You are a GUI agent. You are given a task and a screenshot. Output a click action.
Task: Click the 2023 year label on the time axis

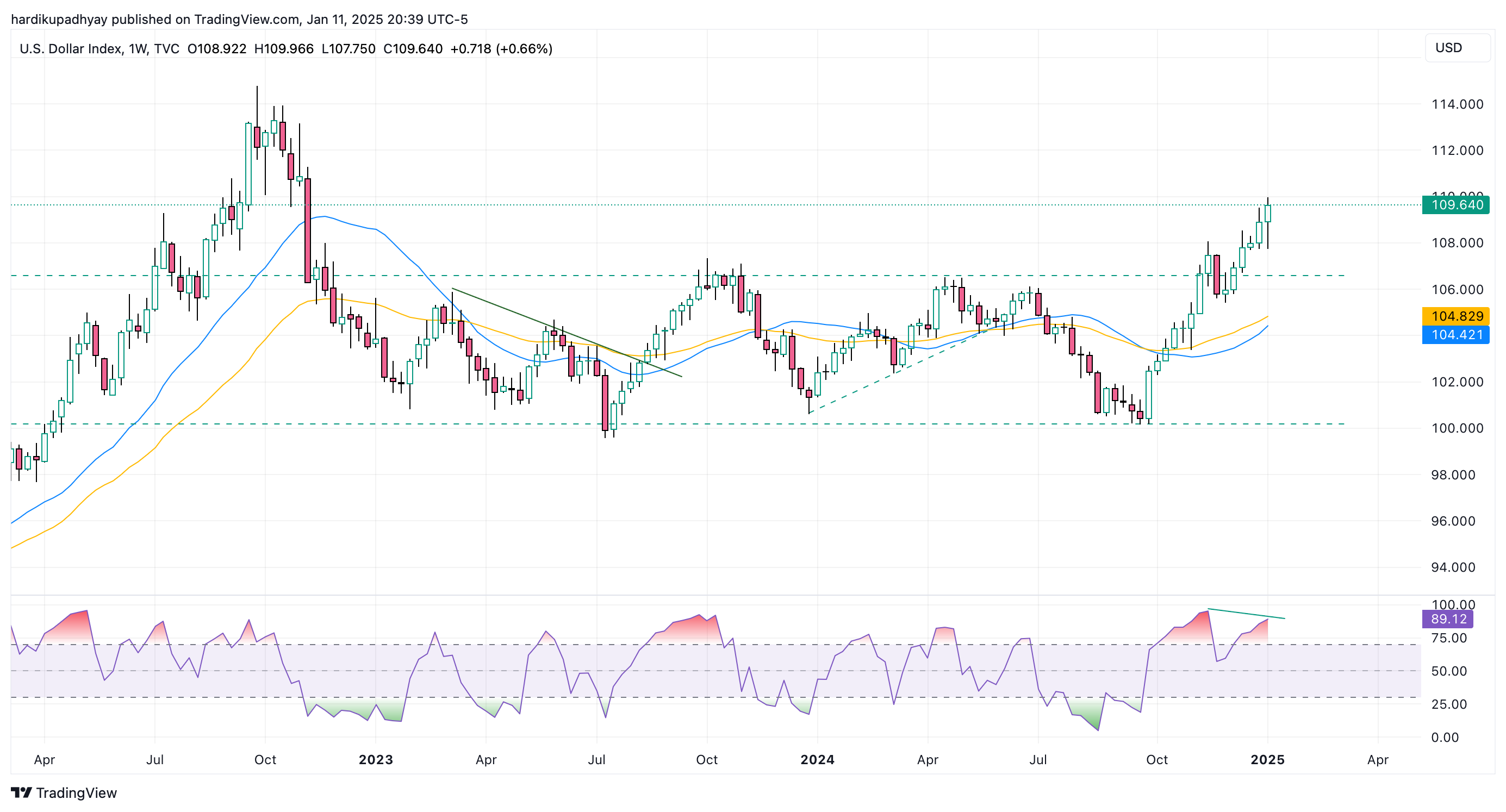pyautogui.click(x=375, y=759)
